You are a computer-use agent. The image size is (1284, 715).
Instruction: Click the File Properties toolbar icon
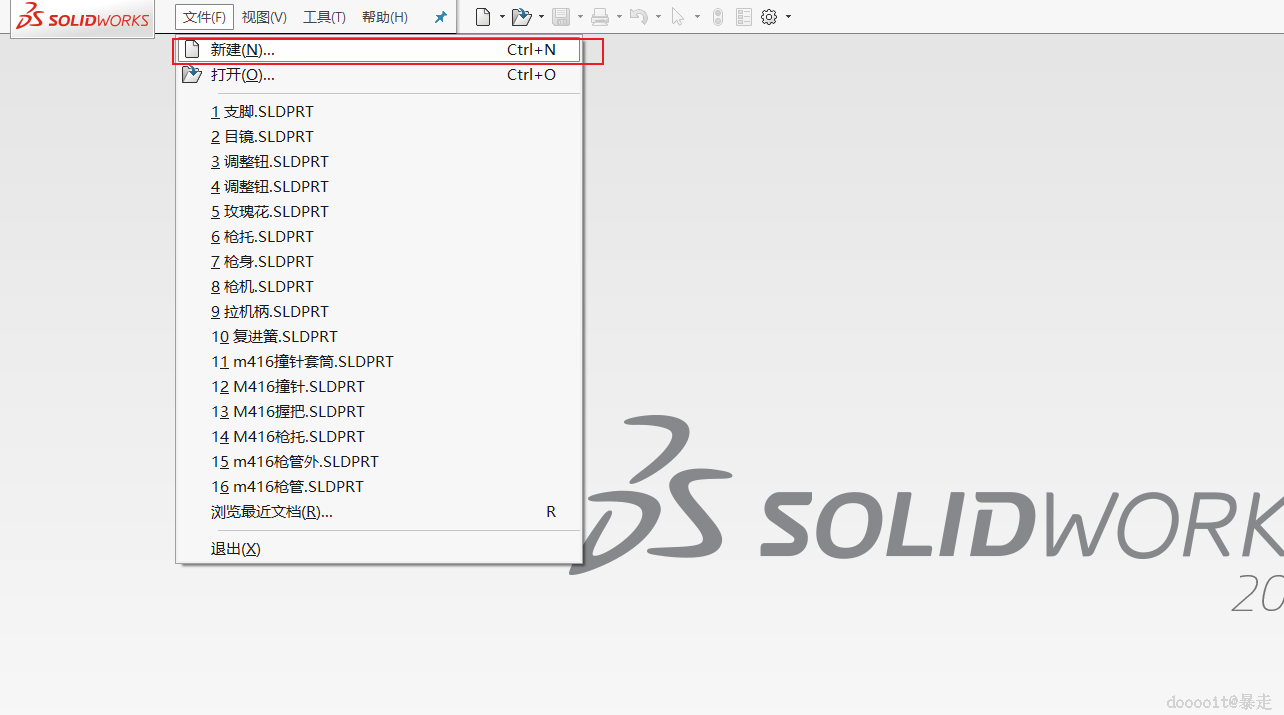coord(744,17)
